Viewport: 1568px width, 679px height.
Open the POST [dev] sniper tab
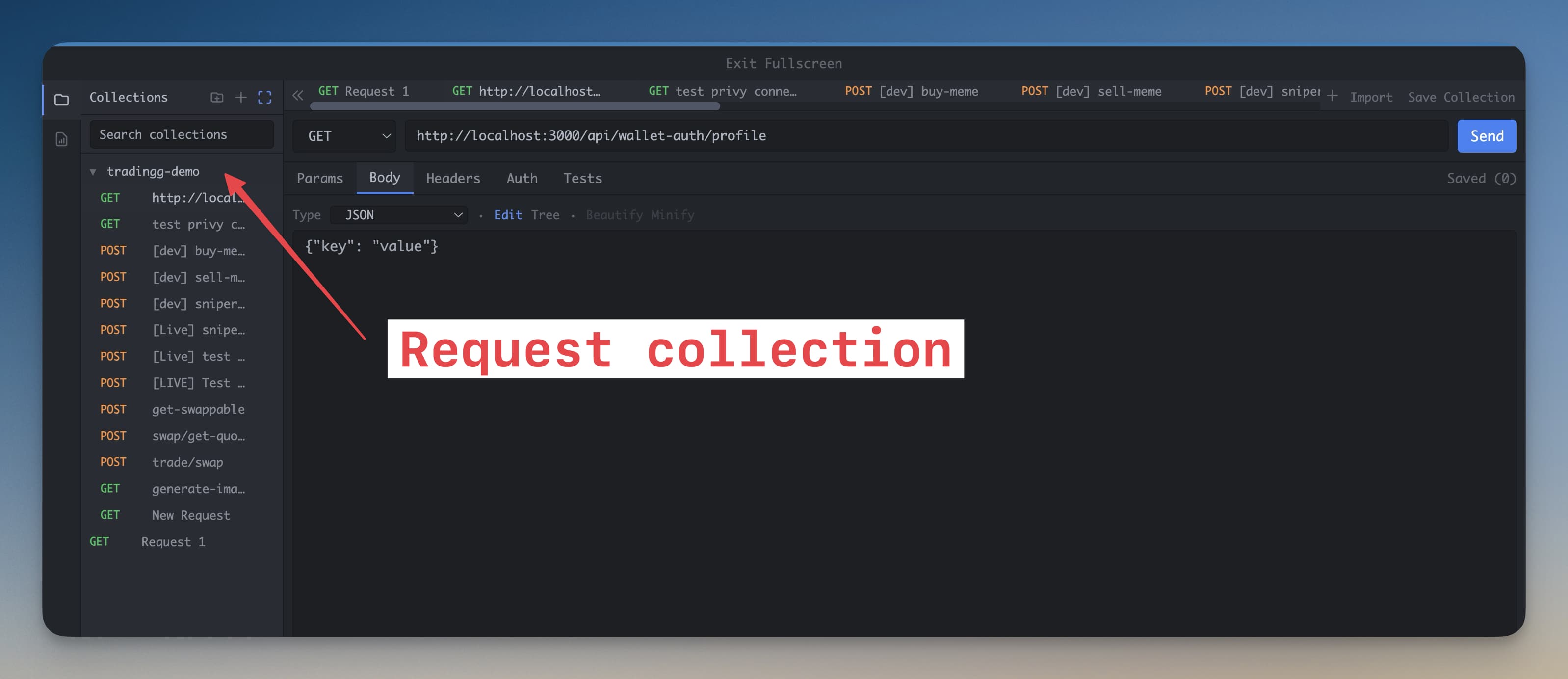(1262, 91)
